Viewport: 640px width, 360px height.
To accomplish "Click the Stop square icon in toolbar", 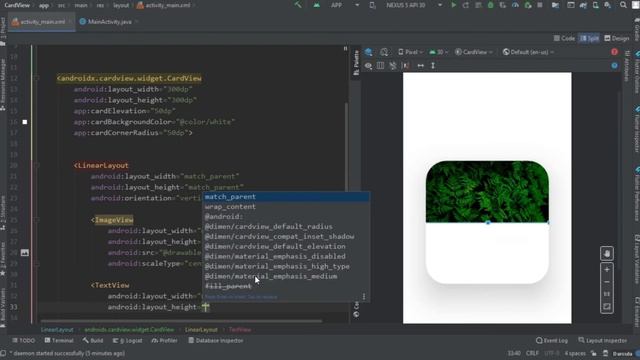I will pyautogui.click(x=540, y=5).
